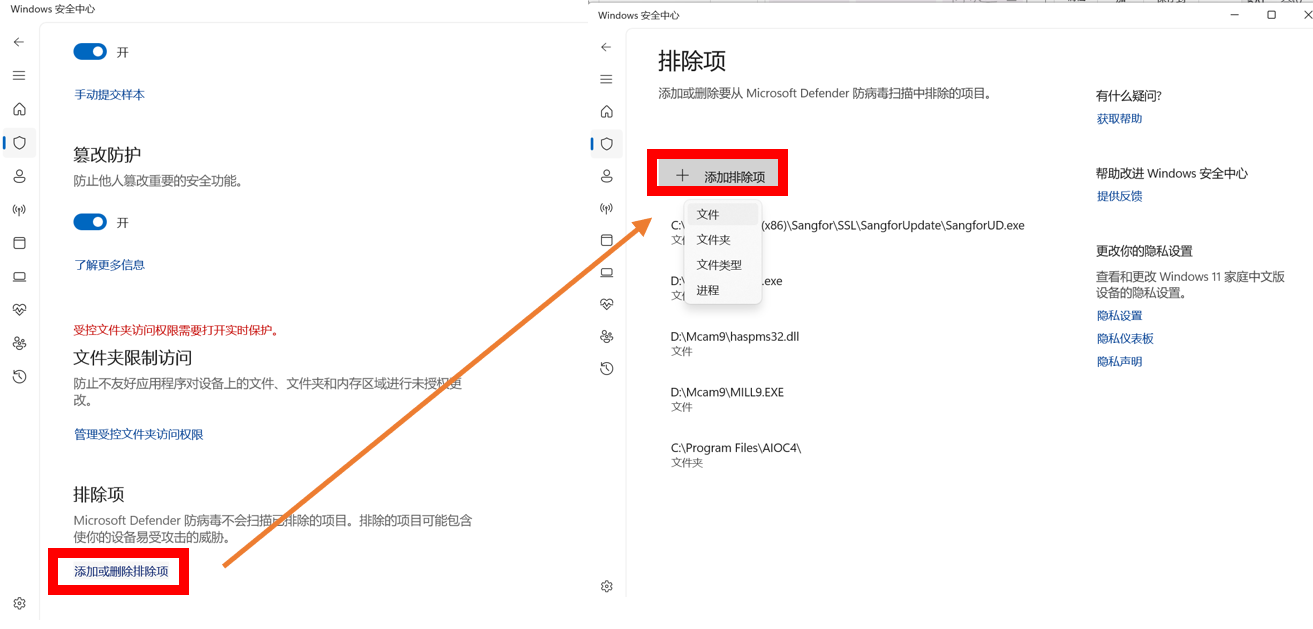The width and height of the screenshot is (1313, 629).
Task: Click 手动提交样本 link
Action: coord(110,95)
